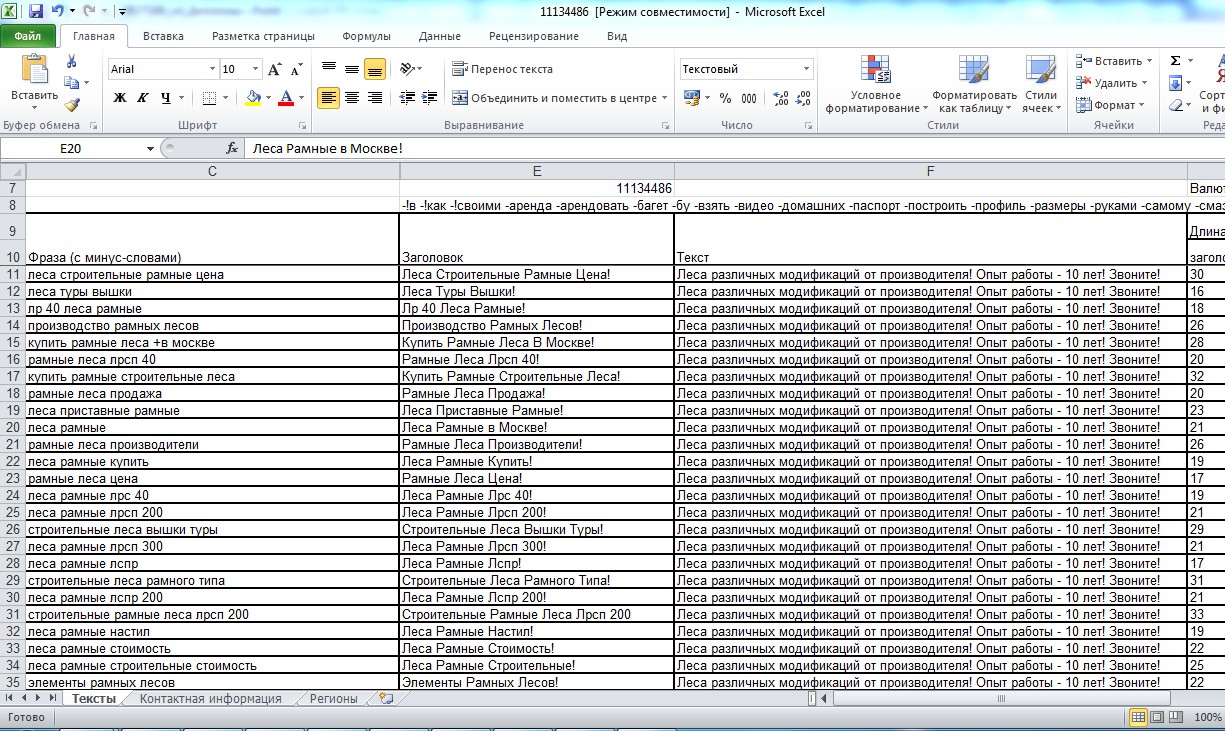1225x731 pixels.
Task: Open the Файл menu
Action: pyautogui.click(x=28, y=36)
